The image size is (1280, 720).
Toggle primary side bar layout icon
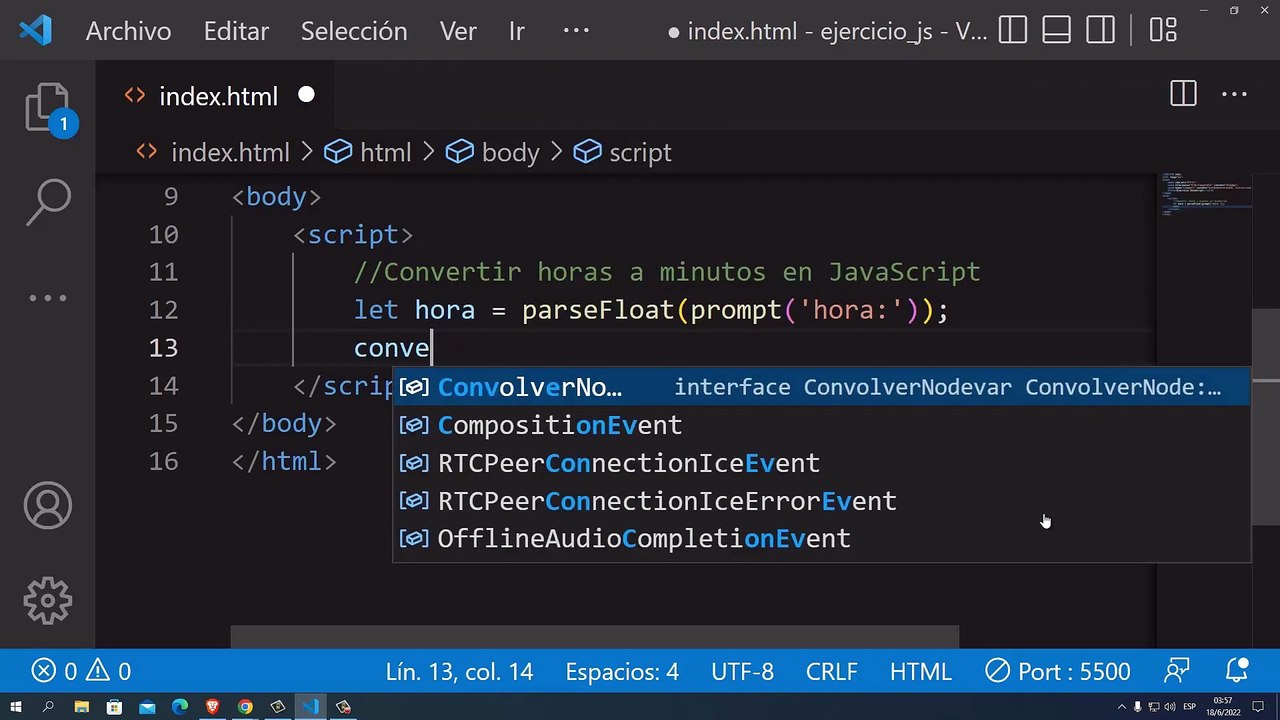point(1013,31)
